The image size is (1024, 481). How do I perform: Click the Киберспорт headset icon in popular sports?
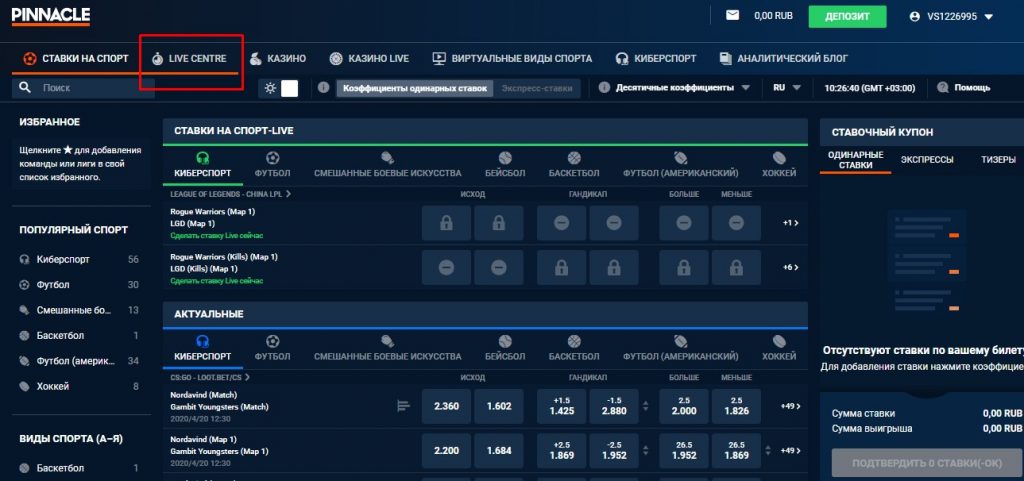tap(24, 259)
